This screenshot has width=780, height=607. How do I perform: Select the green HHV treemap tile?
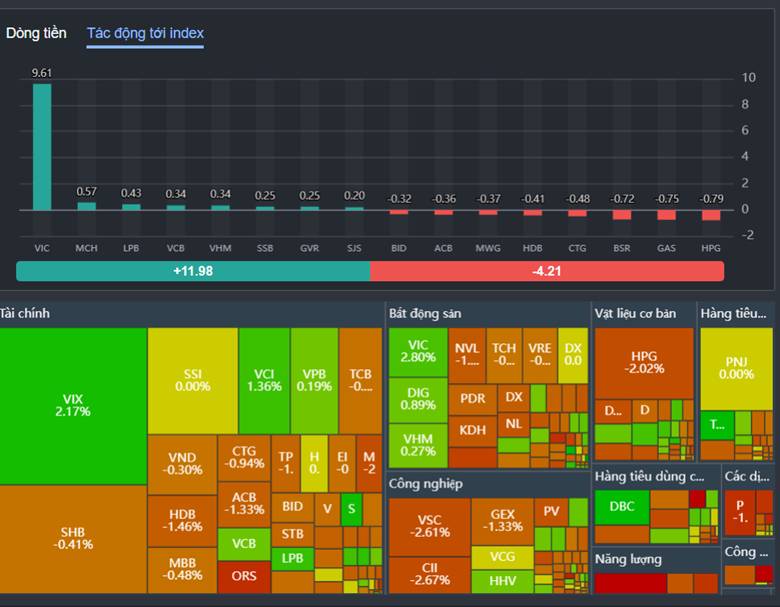pos(502,581)
